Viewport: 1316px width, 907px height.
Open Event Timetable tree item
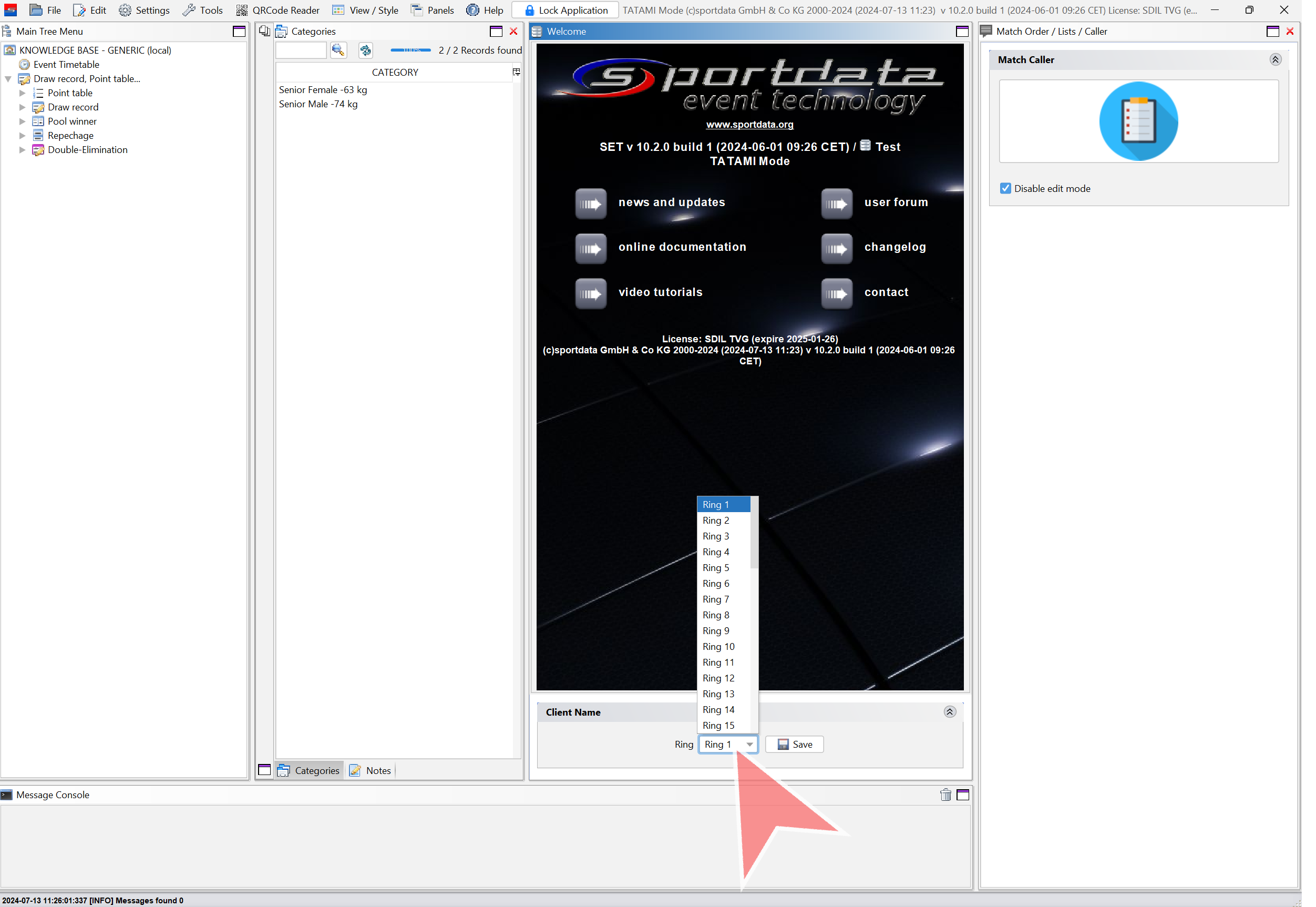pyautogui.click(x=66, y=64)
